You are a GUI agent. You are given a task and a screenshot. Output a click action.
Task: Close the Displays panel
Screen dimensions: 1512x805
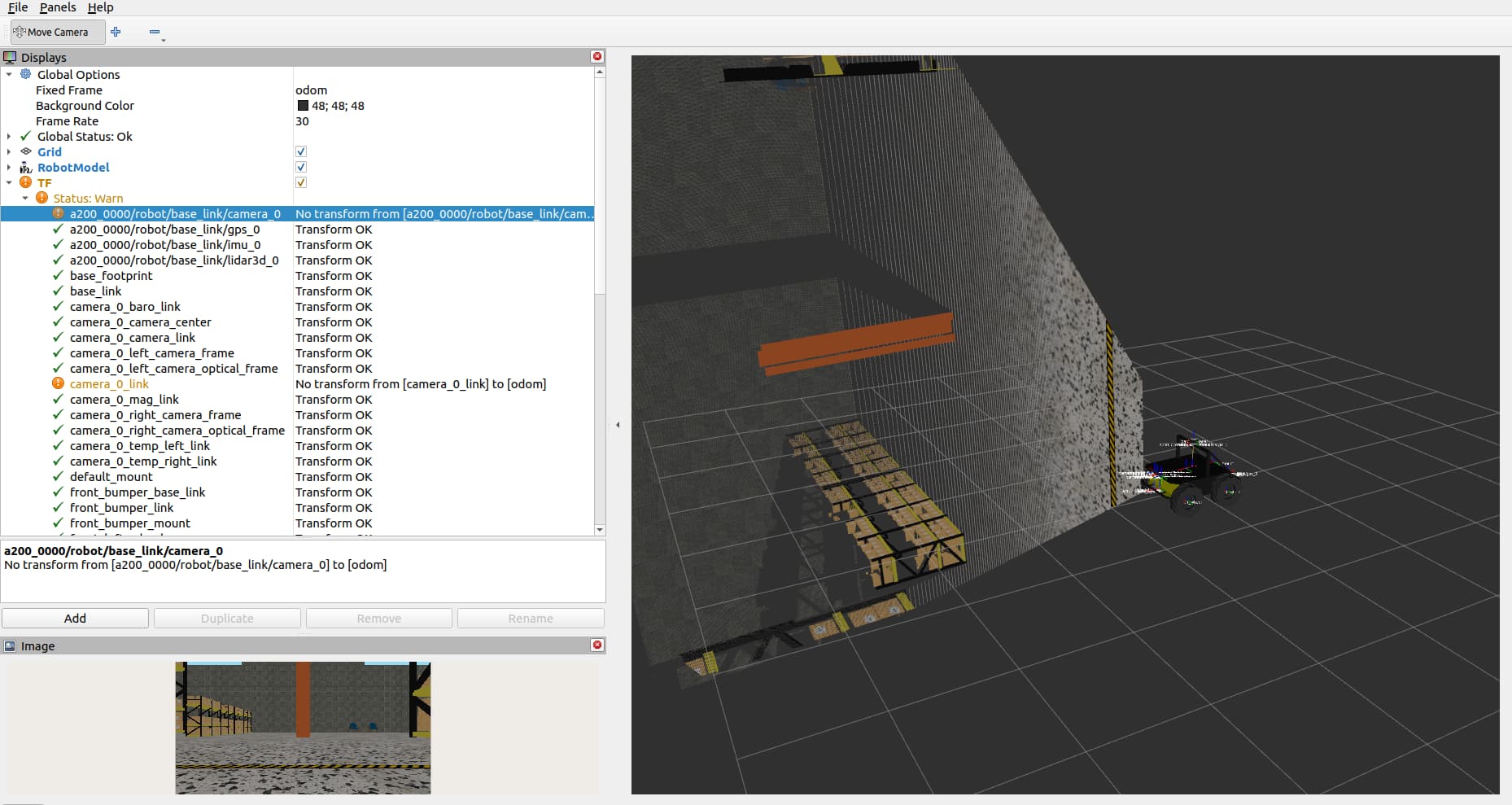(x=597, y=56)
